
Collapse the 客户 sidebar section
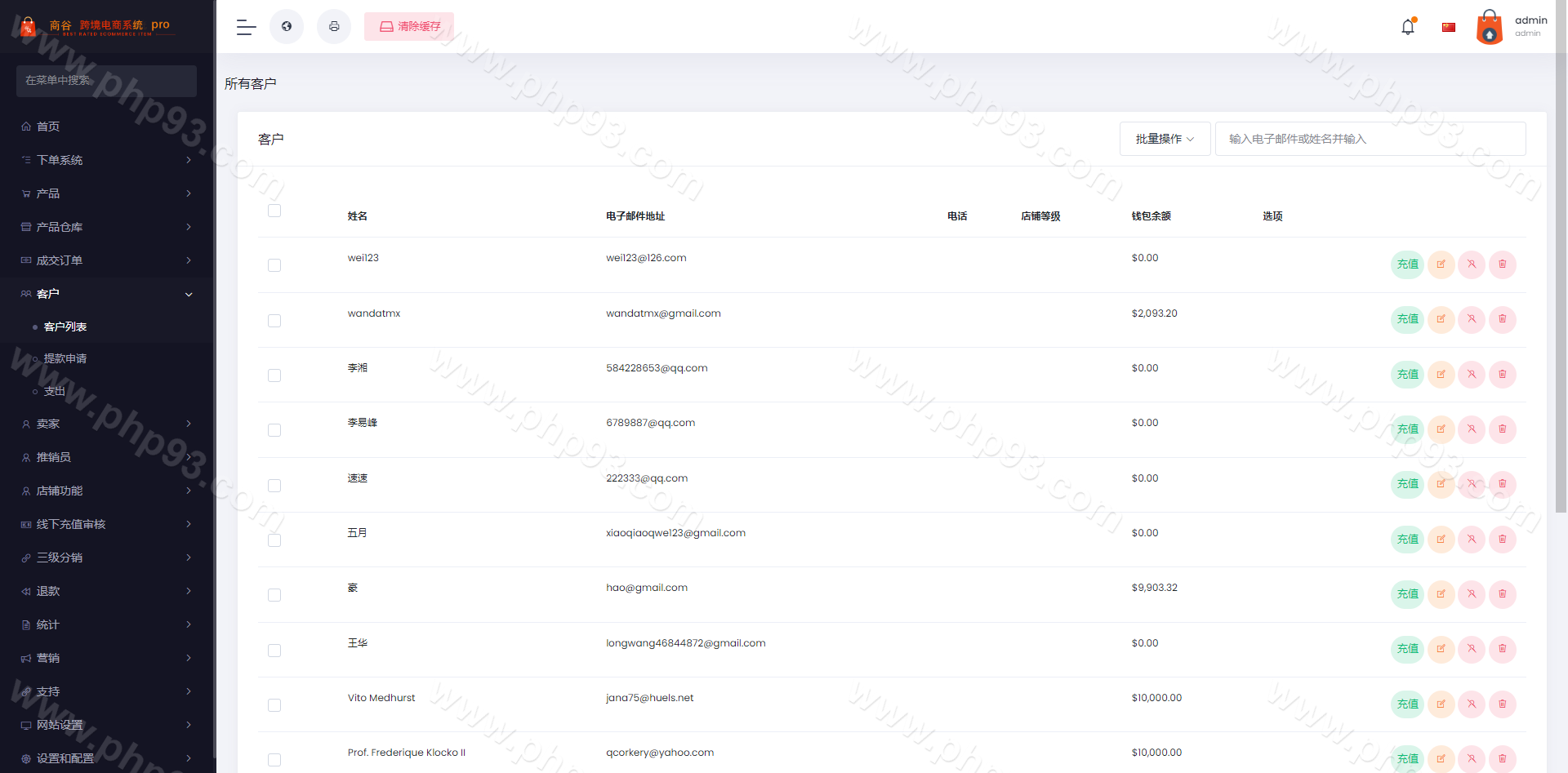(x=106, y=294)
